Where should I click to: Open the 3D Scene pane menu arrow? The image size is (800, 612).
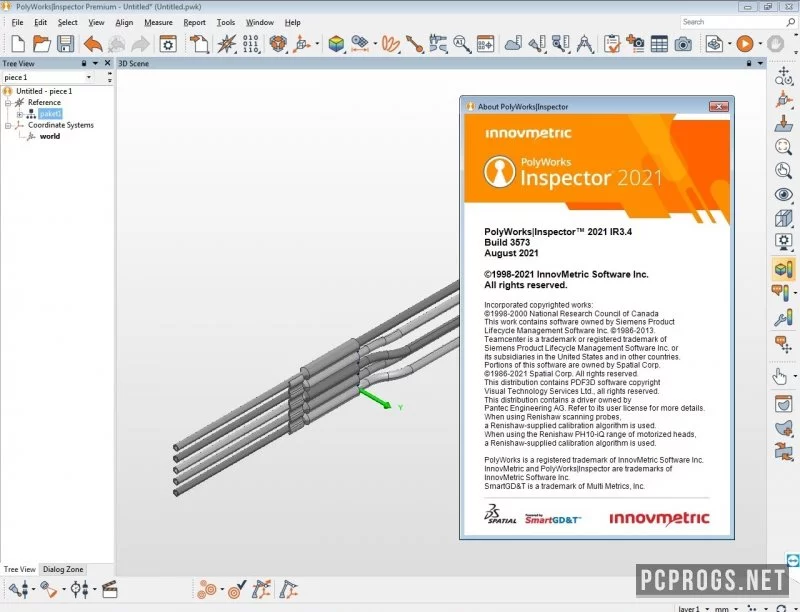pos(760,63)
